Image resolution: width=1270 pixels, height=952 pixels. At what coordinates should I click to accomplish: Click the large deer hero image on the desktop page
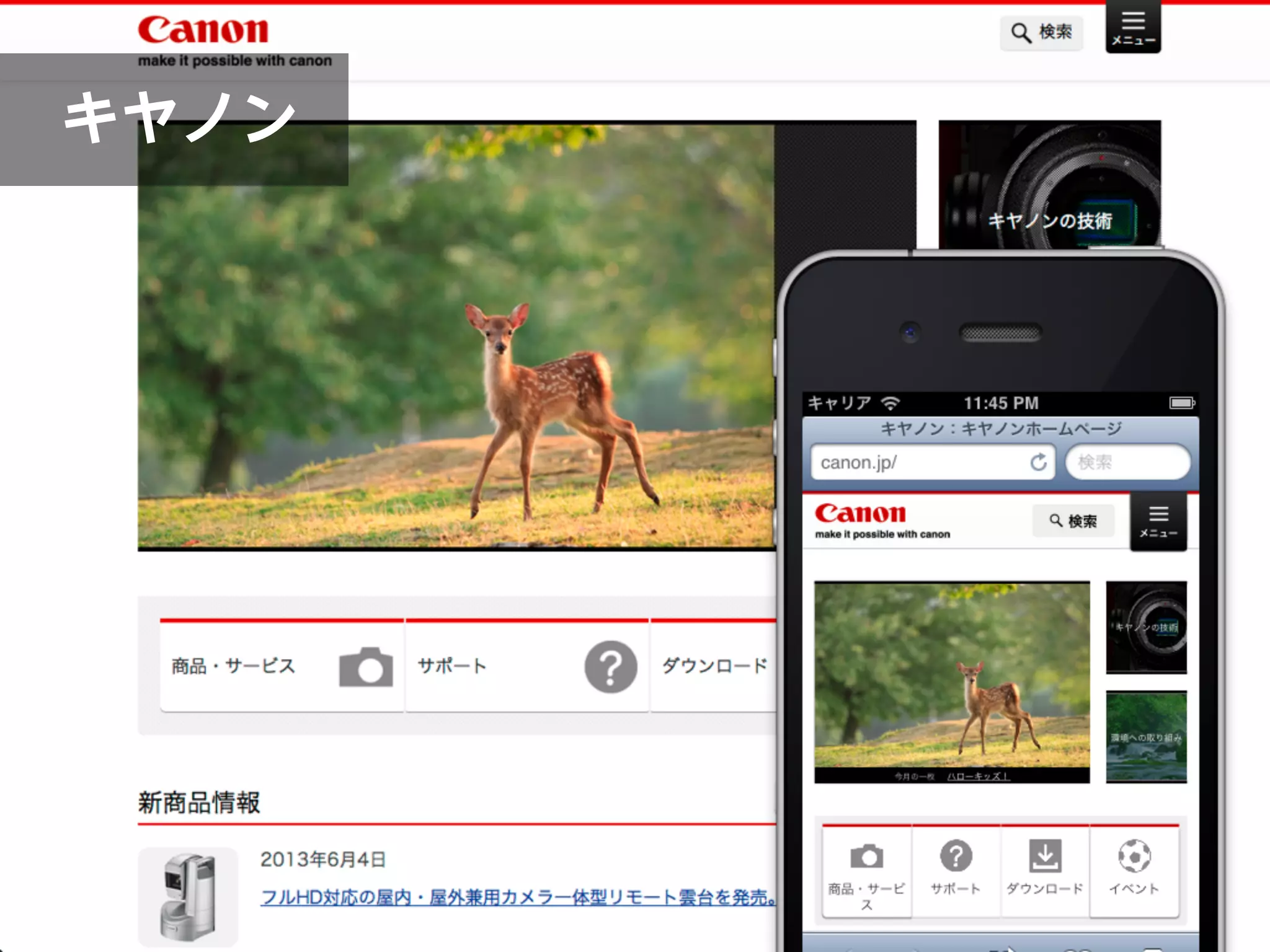pos(456,335)
